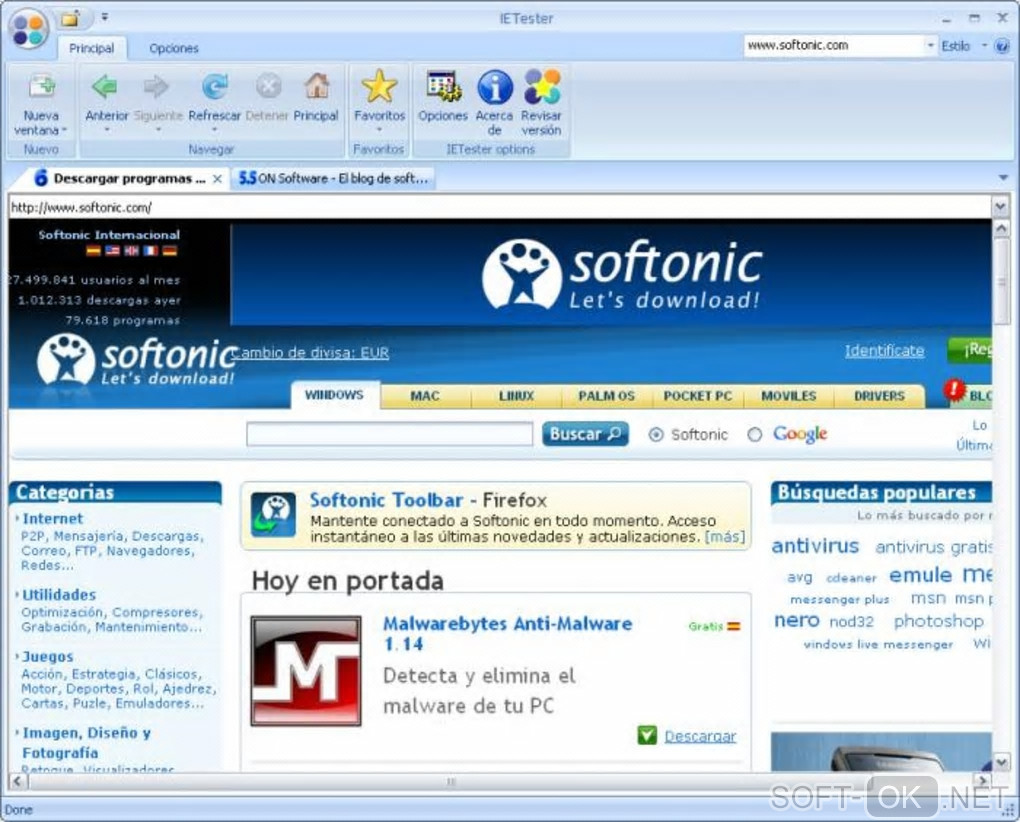The image size is (1020, 822).
Task: Click the large softonic banner logo
Action: point(622,274)
